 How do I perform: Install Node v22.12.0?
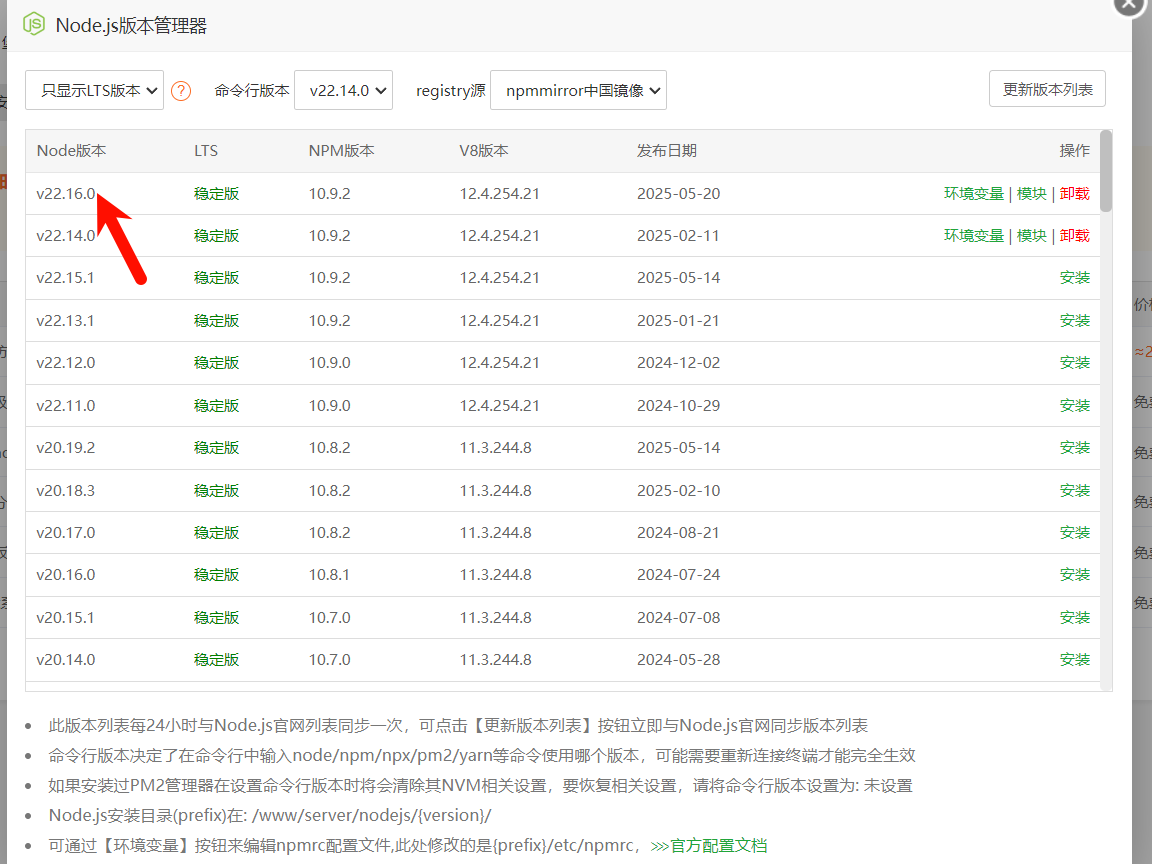pyautogui.click(x=1074, y=362)
